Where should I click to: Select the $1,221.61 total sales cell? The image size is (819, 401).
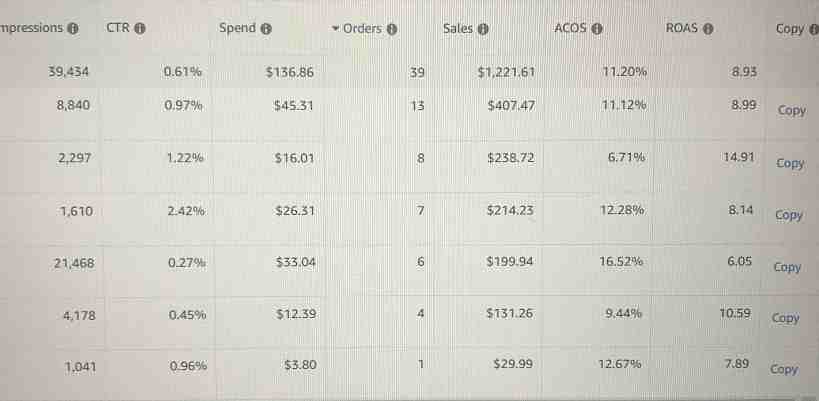coord(506,72)
